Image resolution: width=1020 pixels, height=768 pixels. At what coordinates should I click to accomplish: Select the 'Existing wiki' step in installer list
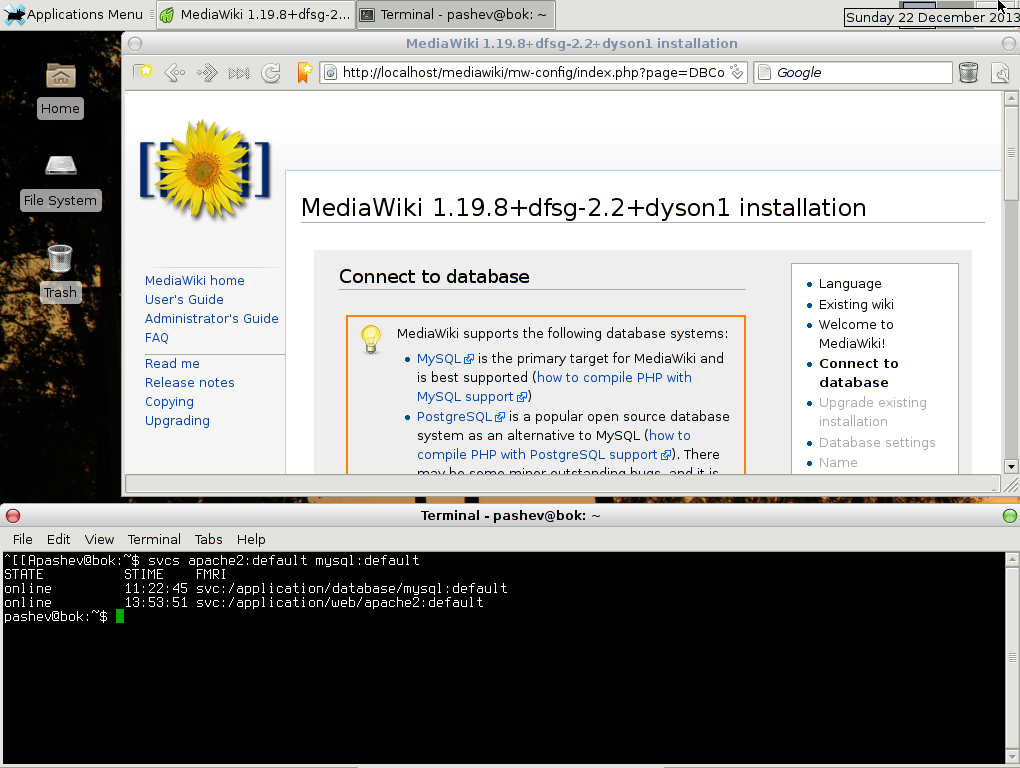click(856, 304)
